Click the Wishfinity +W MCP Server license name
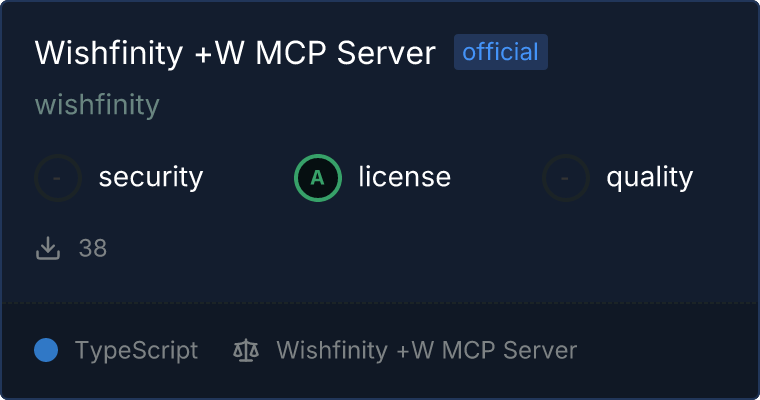Screen dimensions: 760x400 427,350
